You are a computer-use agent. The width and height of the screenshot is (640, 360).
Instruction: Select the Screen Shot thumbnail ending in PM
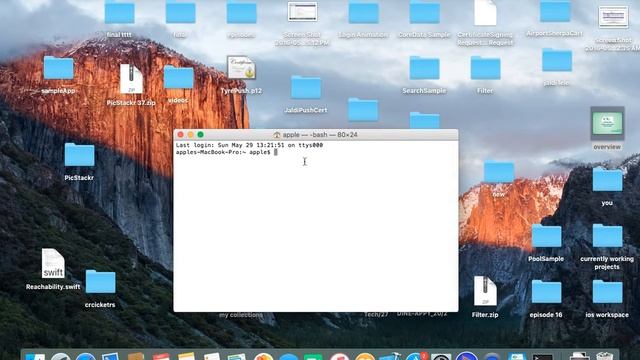(302, 12)
